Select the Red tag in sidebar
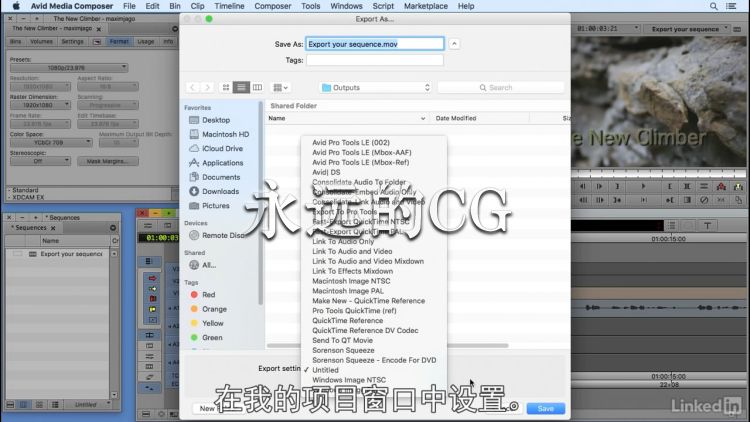 [x=209, y=295]
